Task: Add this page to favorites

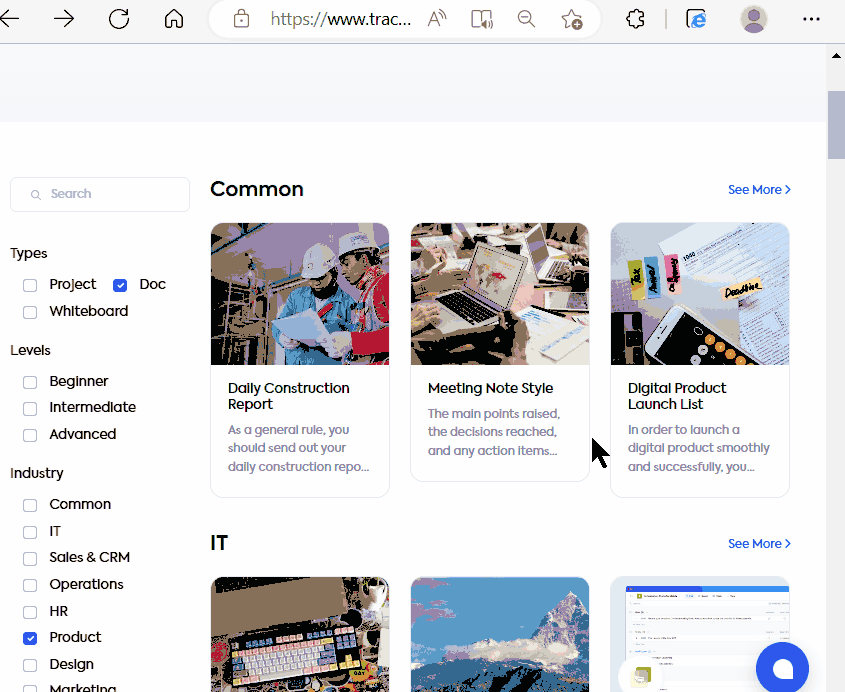Action: pyautogui.click(x=571, y=19)
